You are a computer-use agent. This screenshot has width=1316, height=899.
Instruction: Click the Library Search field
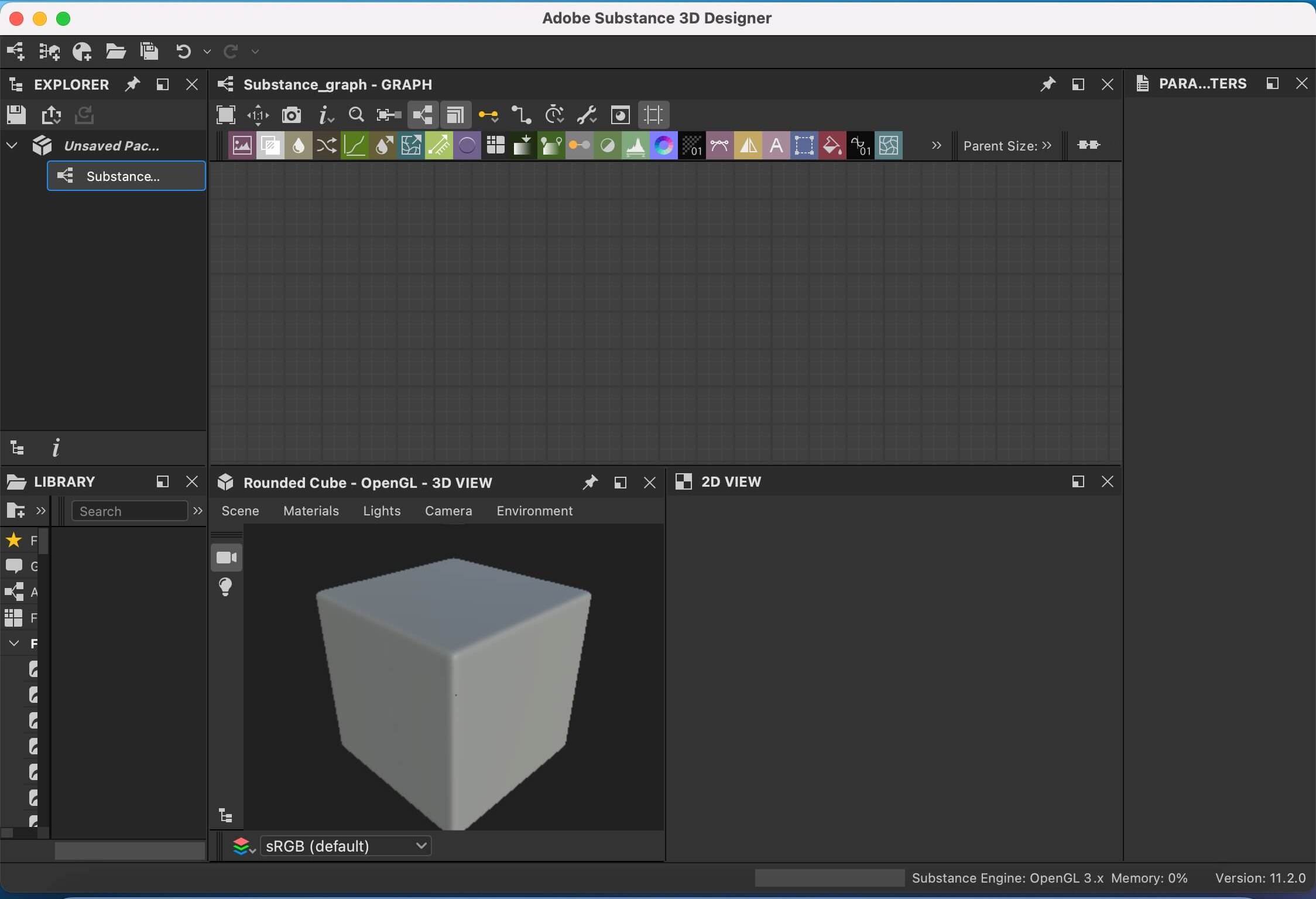coord(129,511)
